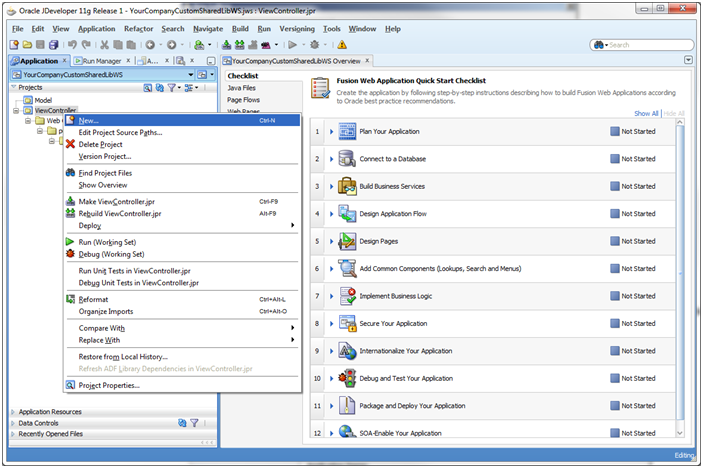The height and width of the screenshot is (468, 703).
Task: Click the Secure Your Application step icon
Action: click(x=347, y=323)
